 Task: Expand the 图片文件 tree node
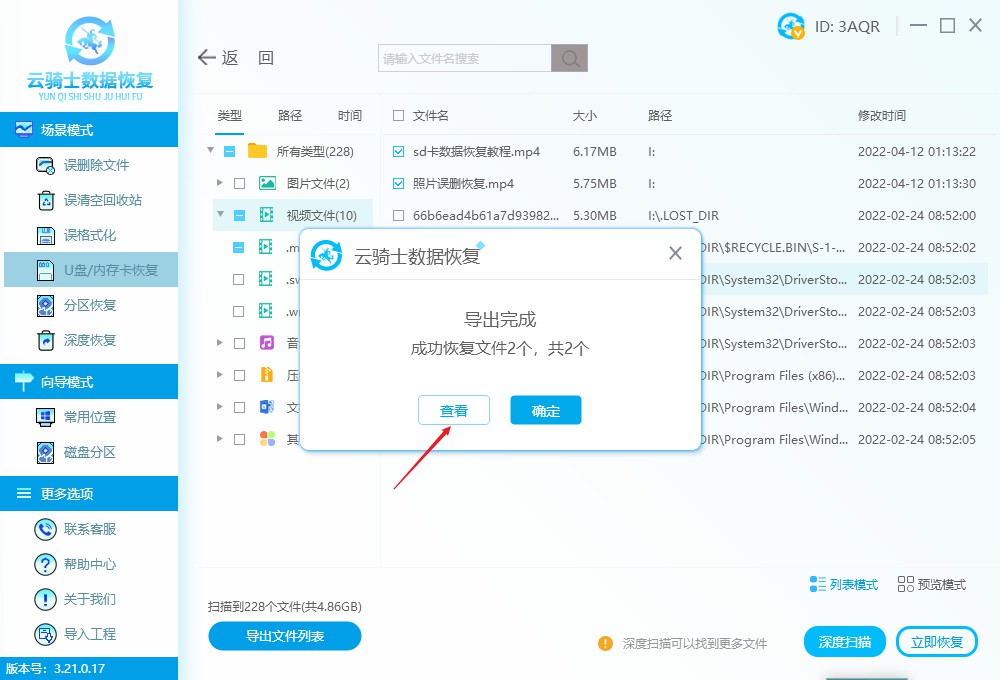point(220,183)
